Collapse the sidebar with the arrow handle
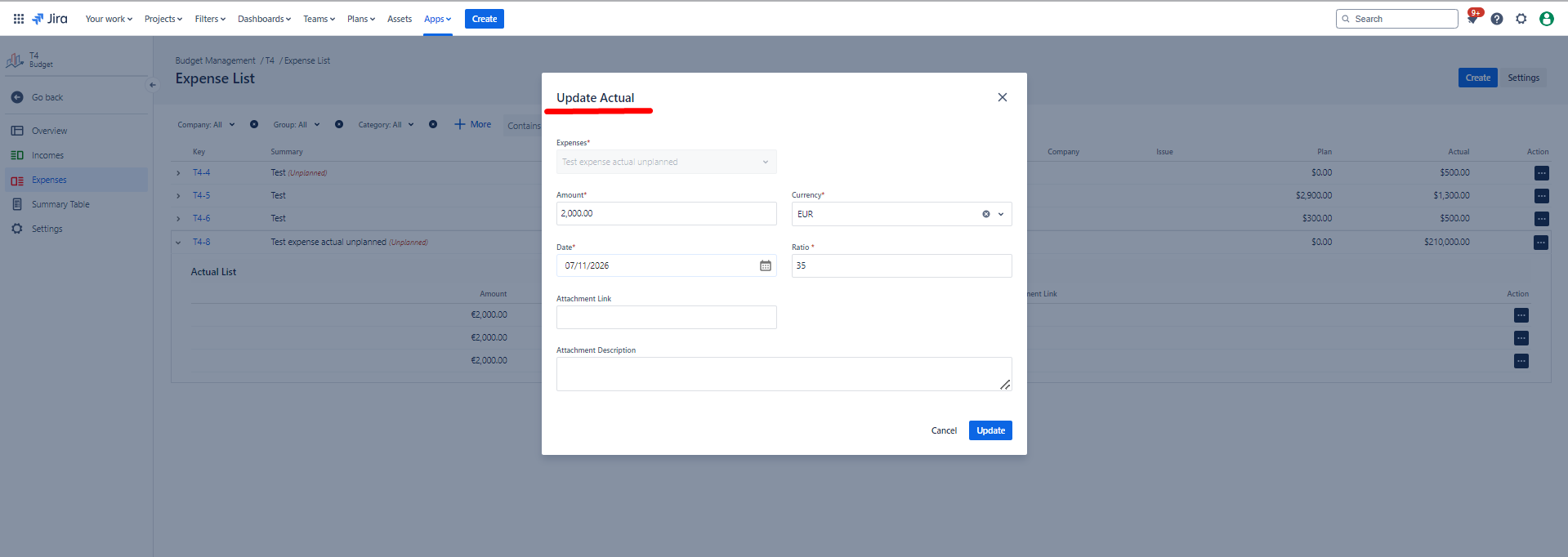 pyautogui.click(x=152, y=85)
